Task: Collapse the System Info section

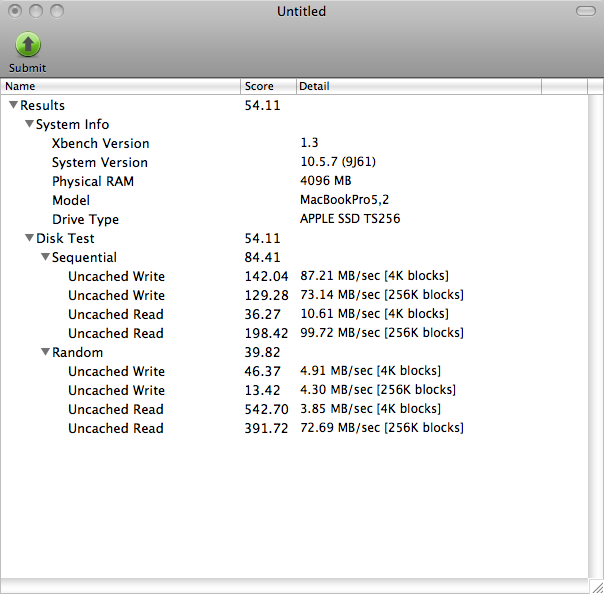Action: 29,124
